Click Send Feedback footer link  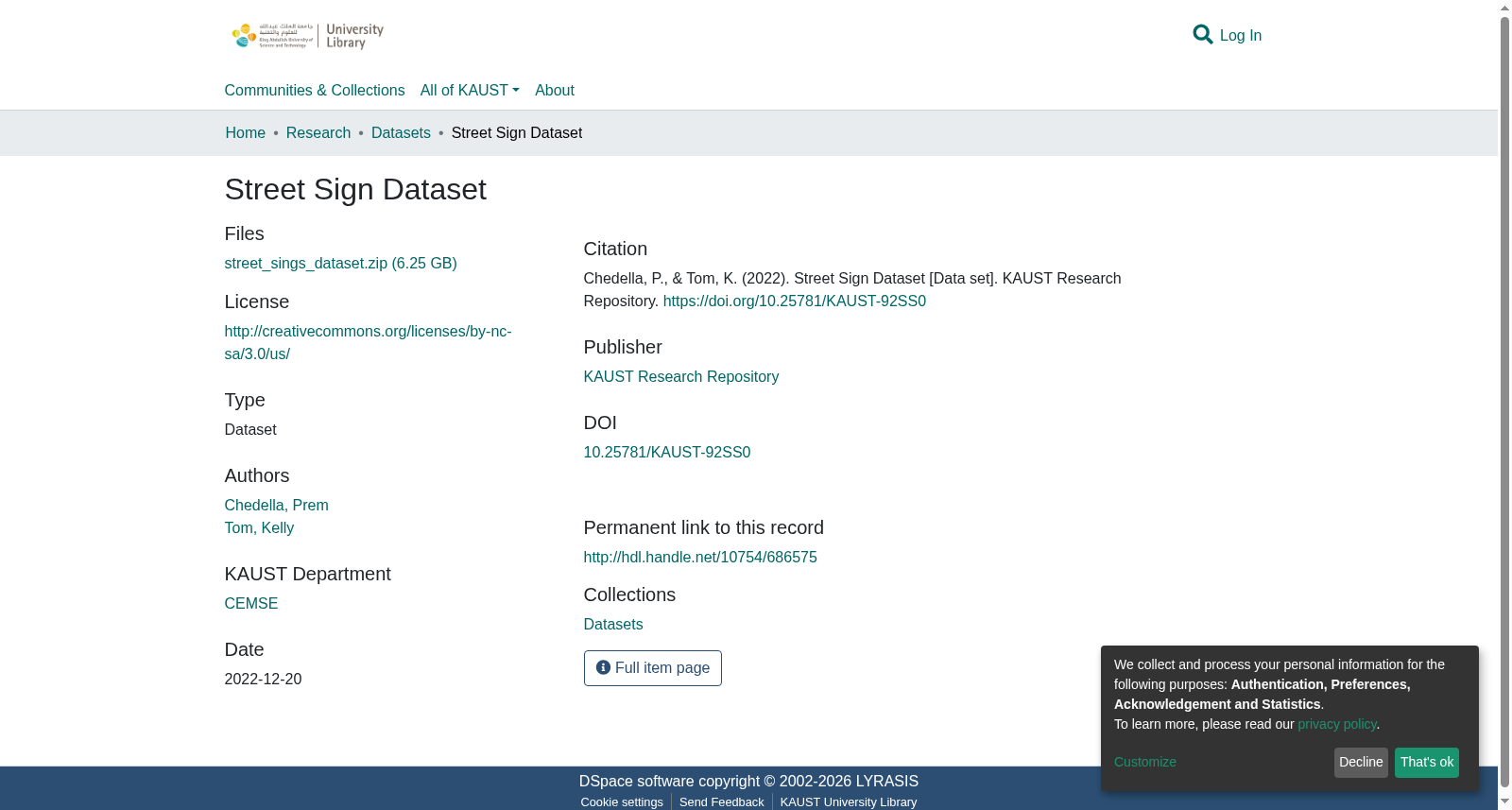tap(722, 802)
